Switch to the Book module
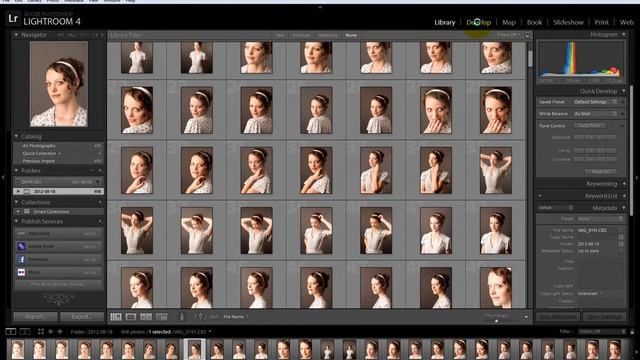640x360 pixels. (x=534, y=22)
